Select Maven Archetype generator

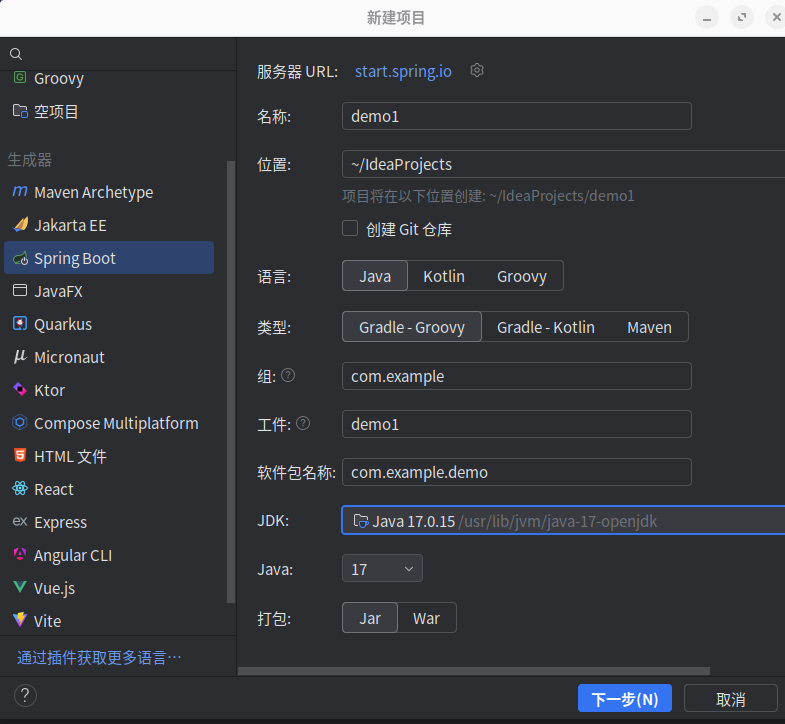click(109, 192)
